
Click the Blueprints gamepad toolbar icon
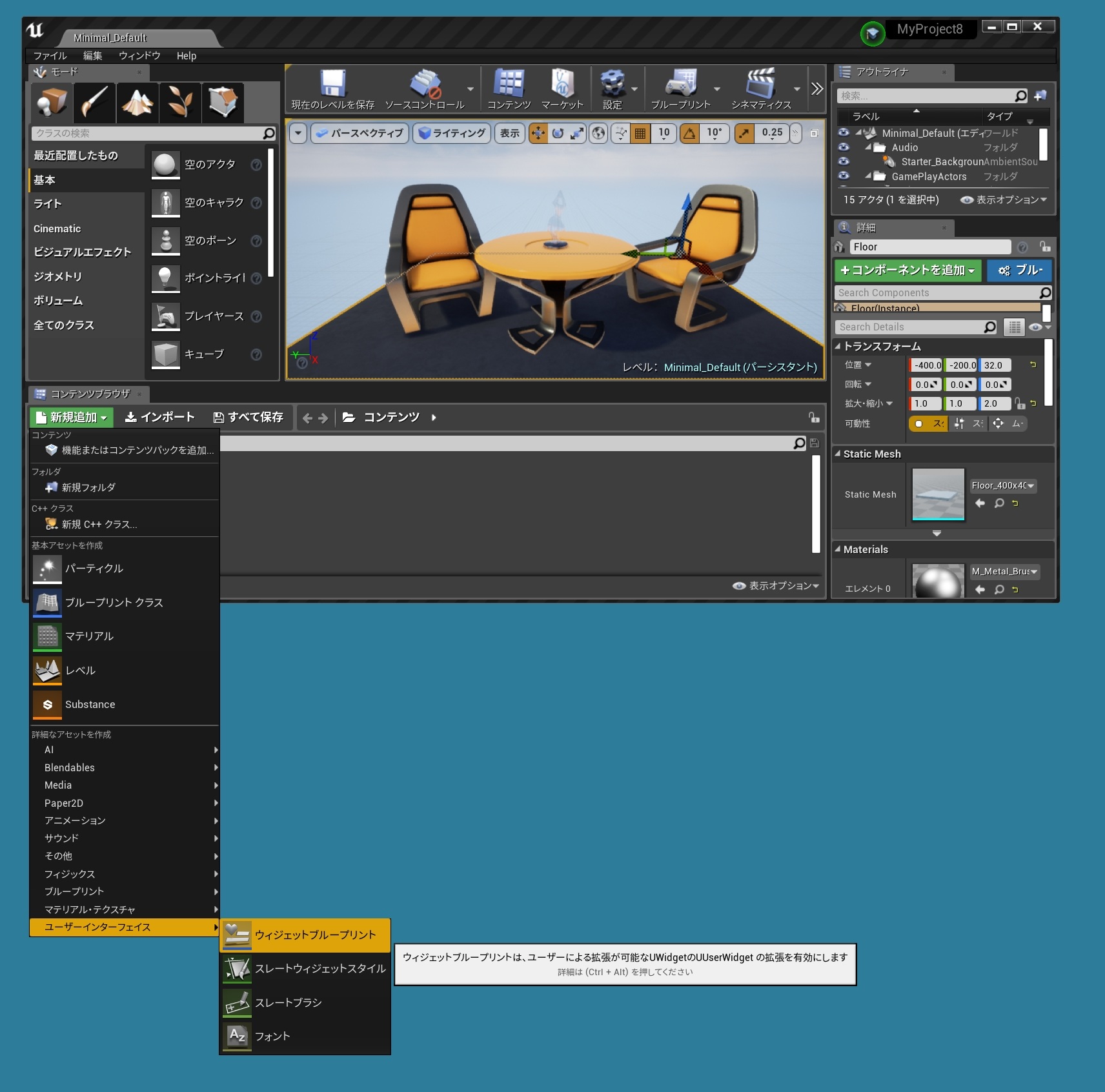click(x=680, y=84)
